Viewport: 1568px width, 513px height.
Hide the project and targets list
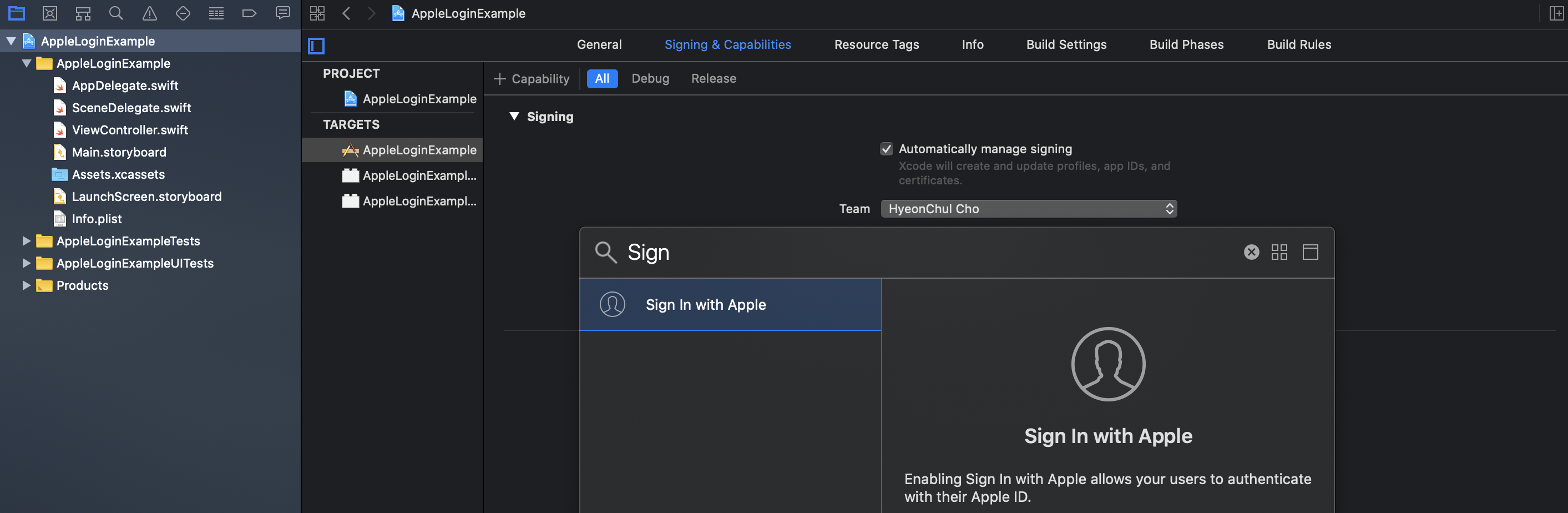(316, 45)
